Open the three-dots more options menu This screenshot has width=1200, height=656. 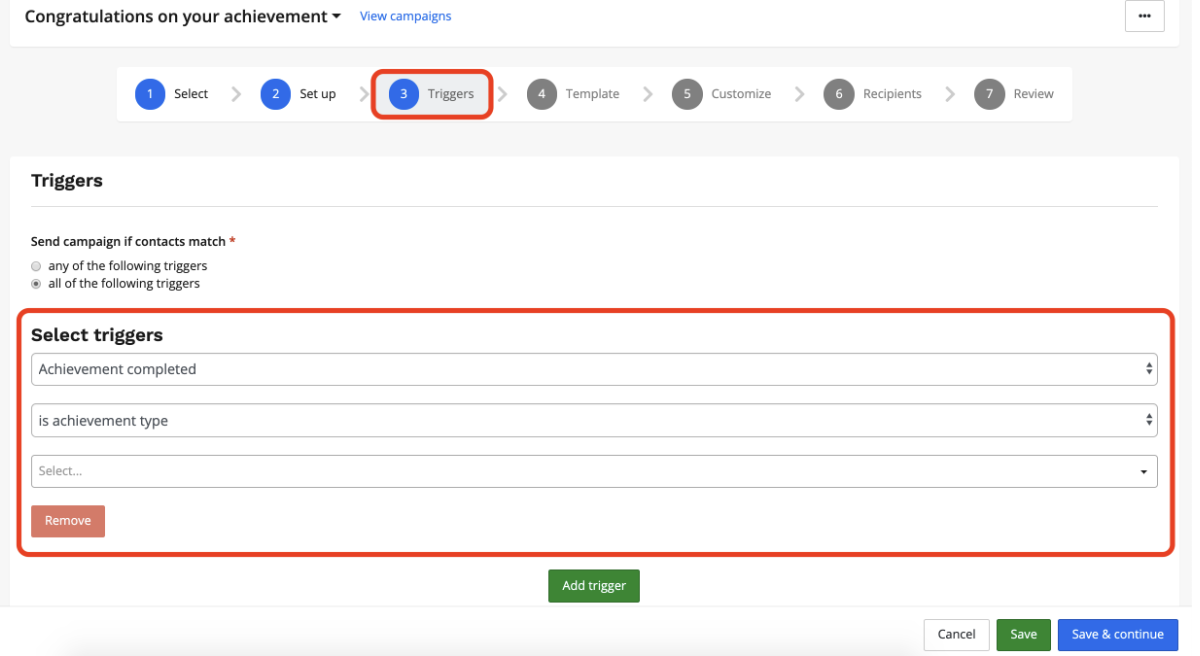click(1144, 16)
